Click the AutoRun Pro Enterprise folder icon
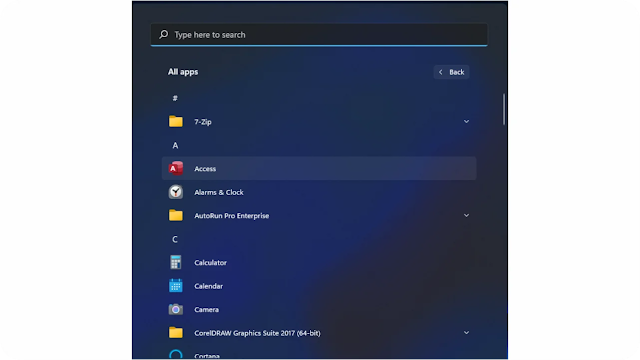This screenshot has width=640, height=360. pos(176,215)
